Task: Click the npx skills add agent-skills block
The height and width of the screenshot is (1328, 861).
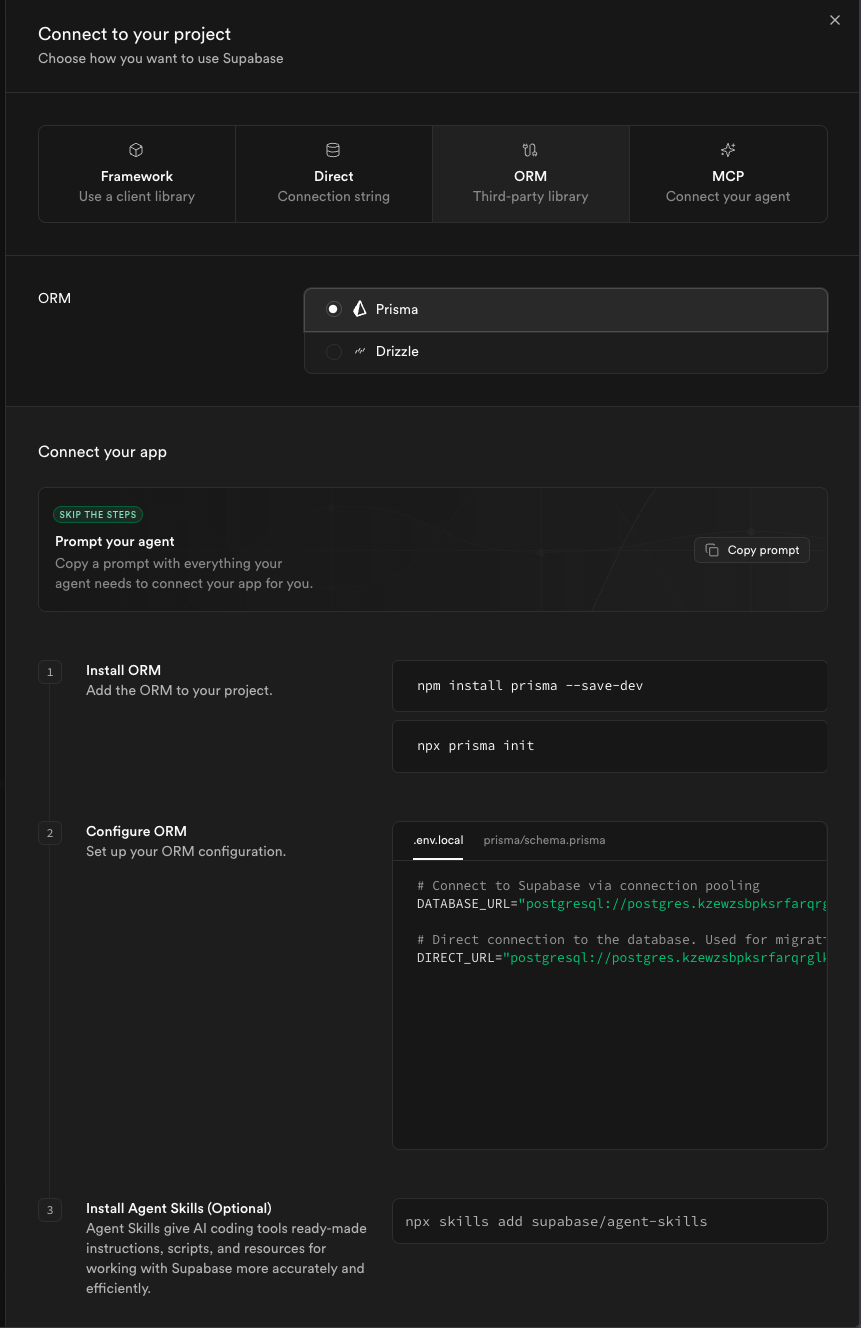Action: [609, 1221]
